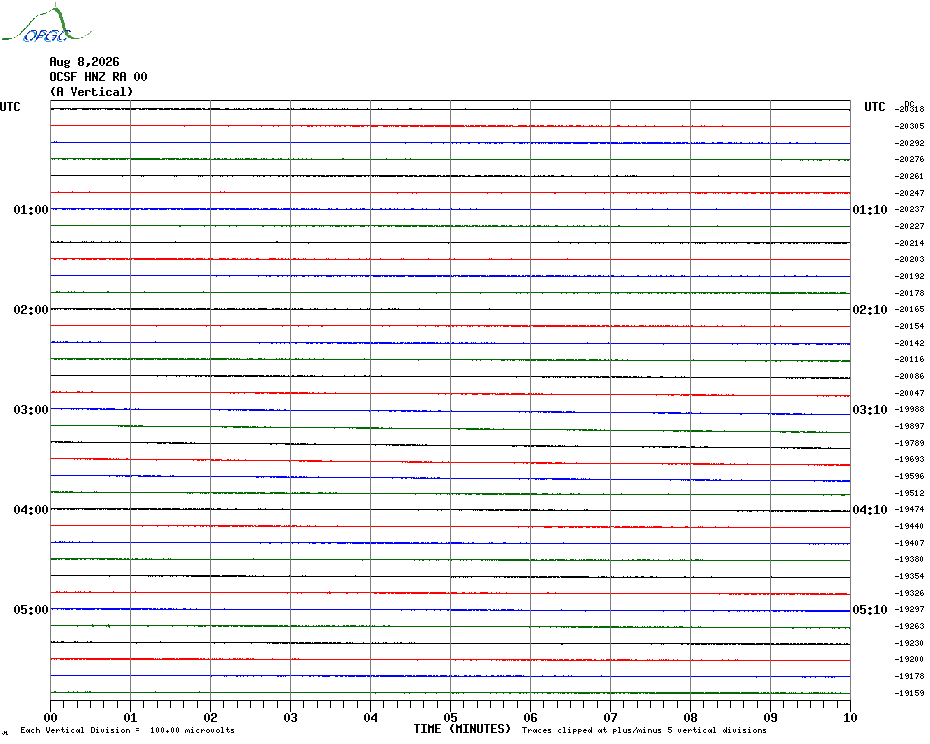Click the DC offset value '-19789'

coord(909,443)
